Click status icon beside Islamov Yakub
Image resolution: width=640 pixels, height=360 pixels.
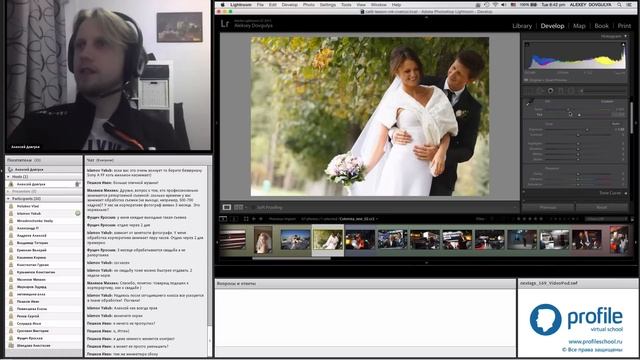pos(78,213)
